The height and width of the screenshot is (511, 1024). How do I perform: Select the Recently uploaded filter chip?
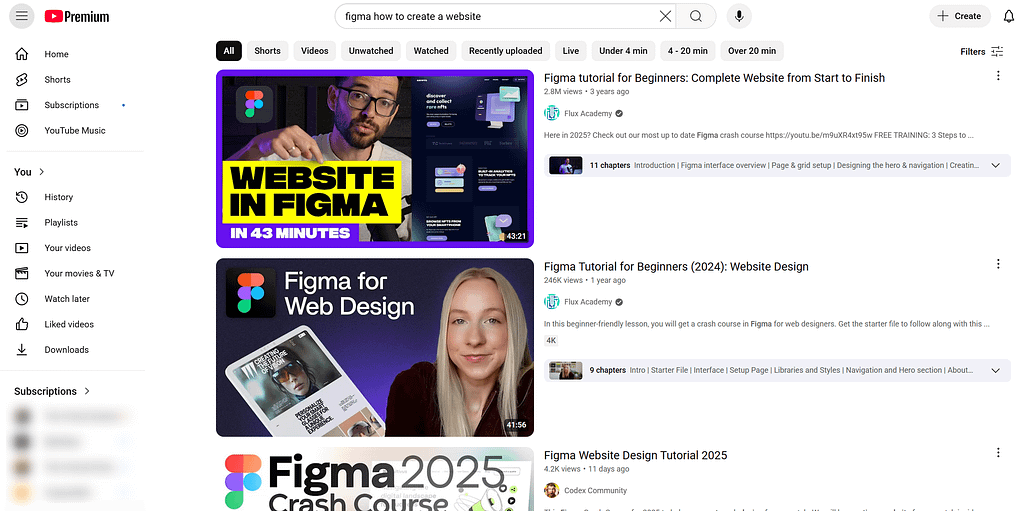coord(505,51)
